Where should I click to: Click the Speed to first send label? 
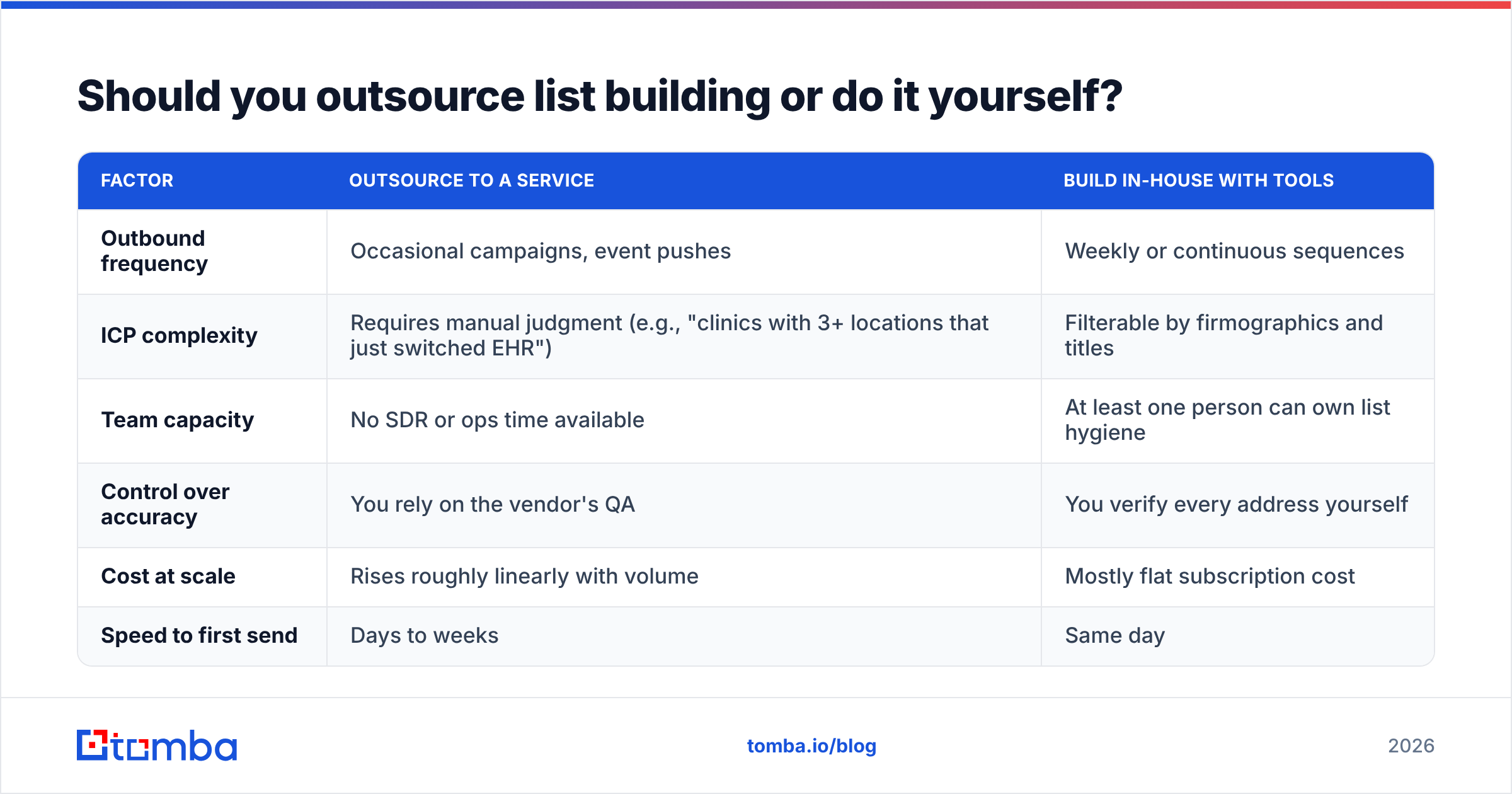pyautogui.click(x=199, y=635)
